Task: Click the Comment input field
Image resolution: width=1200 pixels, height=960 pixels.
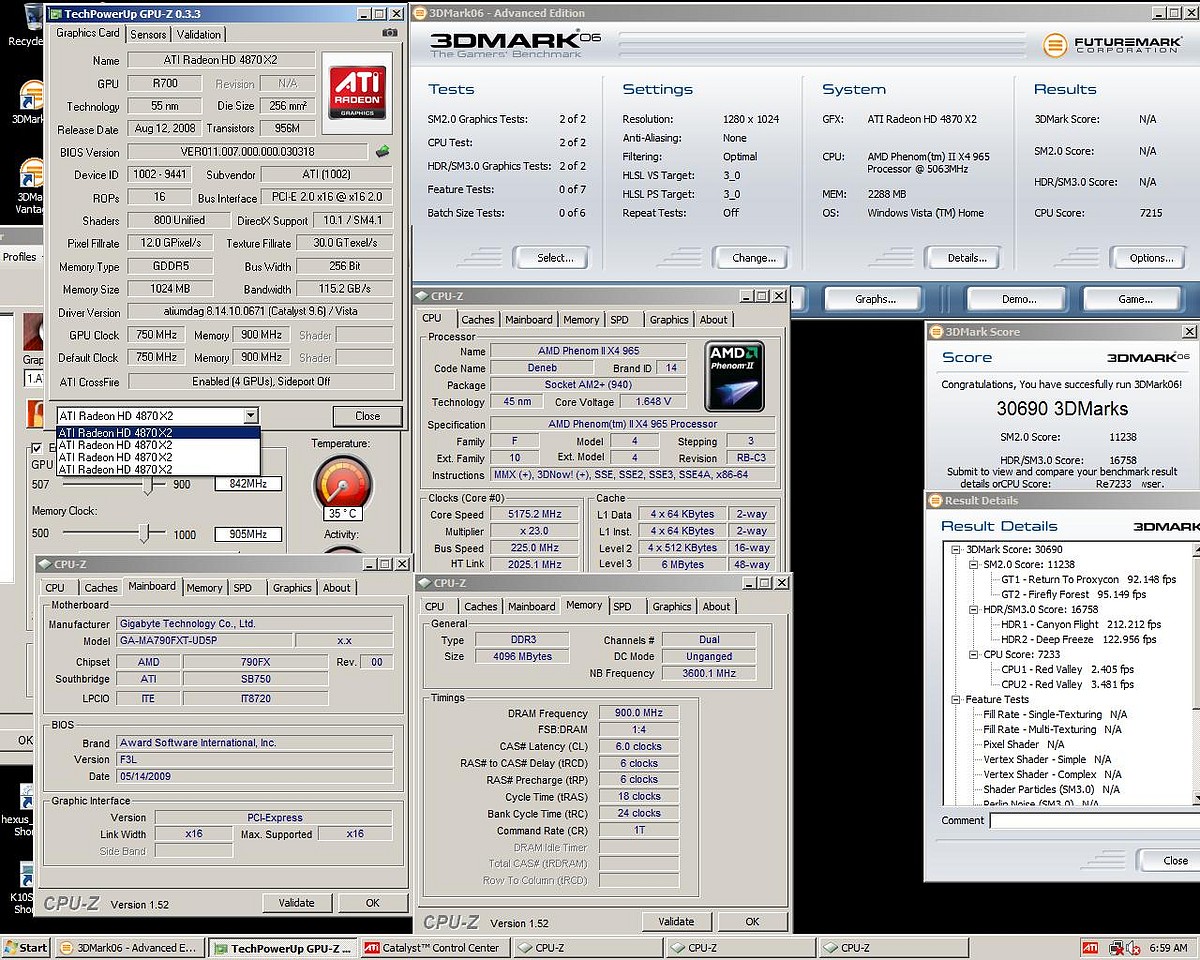Action: coord(1095,820)
